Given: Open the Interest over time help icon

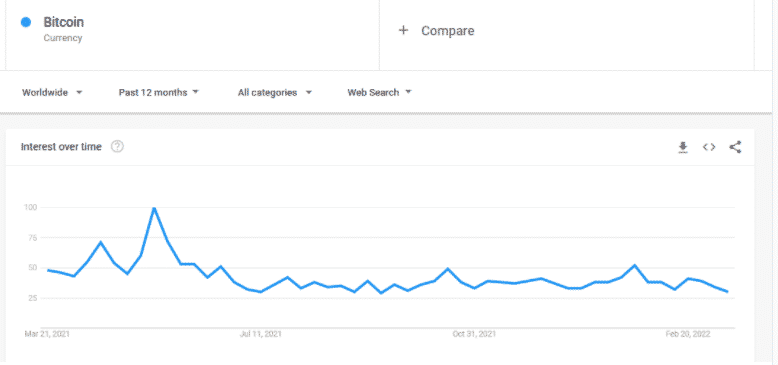Looking at the screenshot, I should pyautogui.click(x=117, y=147).
